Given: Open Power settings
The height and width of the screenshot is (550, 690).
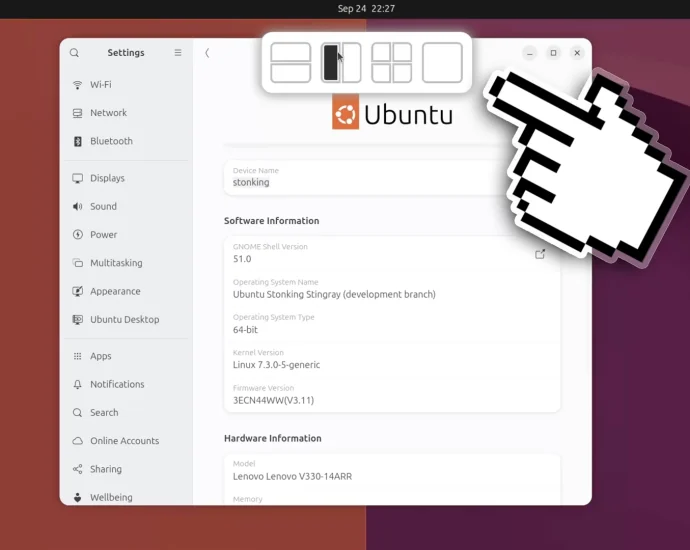Looking at the screenshot, I should (x=126, y=235).
